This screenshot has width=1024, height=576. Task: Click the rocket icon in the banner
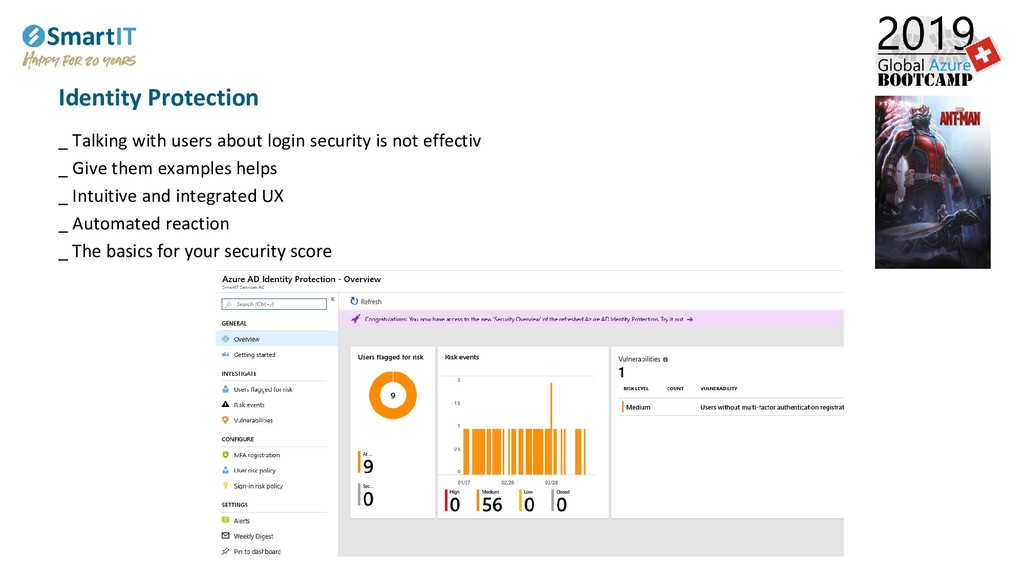click(353, 319)
